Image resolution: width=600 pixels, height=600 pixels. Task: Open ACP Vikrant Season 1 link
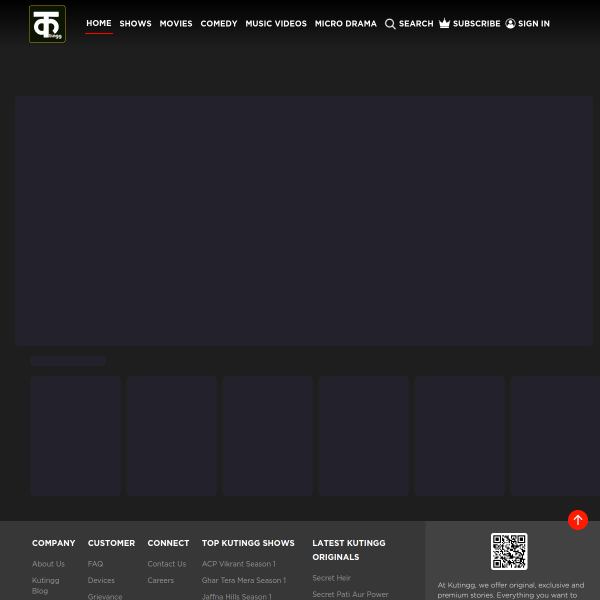pos(238,564)
